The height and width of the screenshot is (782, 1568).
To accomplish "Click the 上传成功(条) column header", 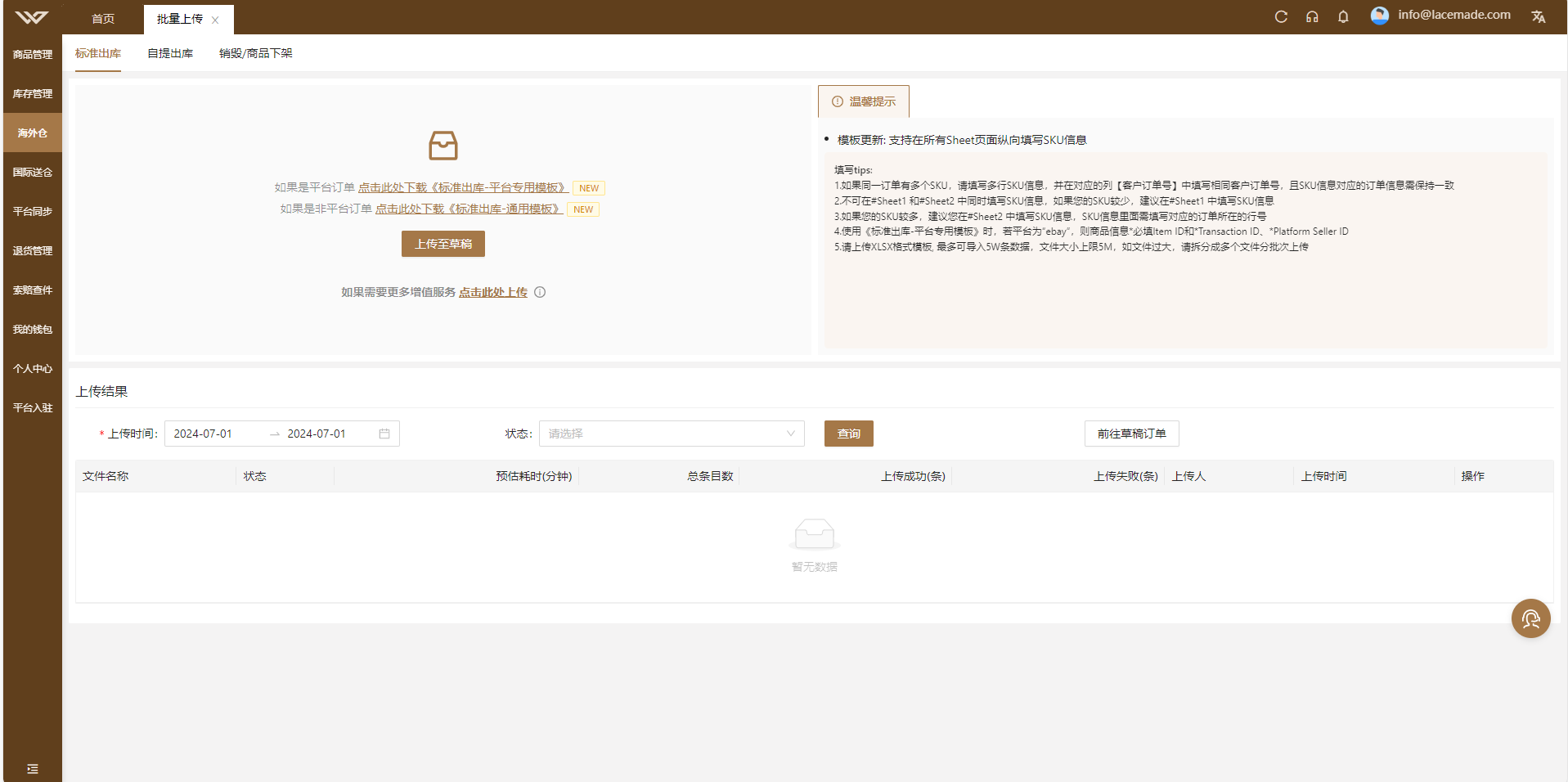I will pos(913,476).
